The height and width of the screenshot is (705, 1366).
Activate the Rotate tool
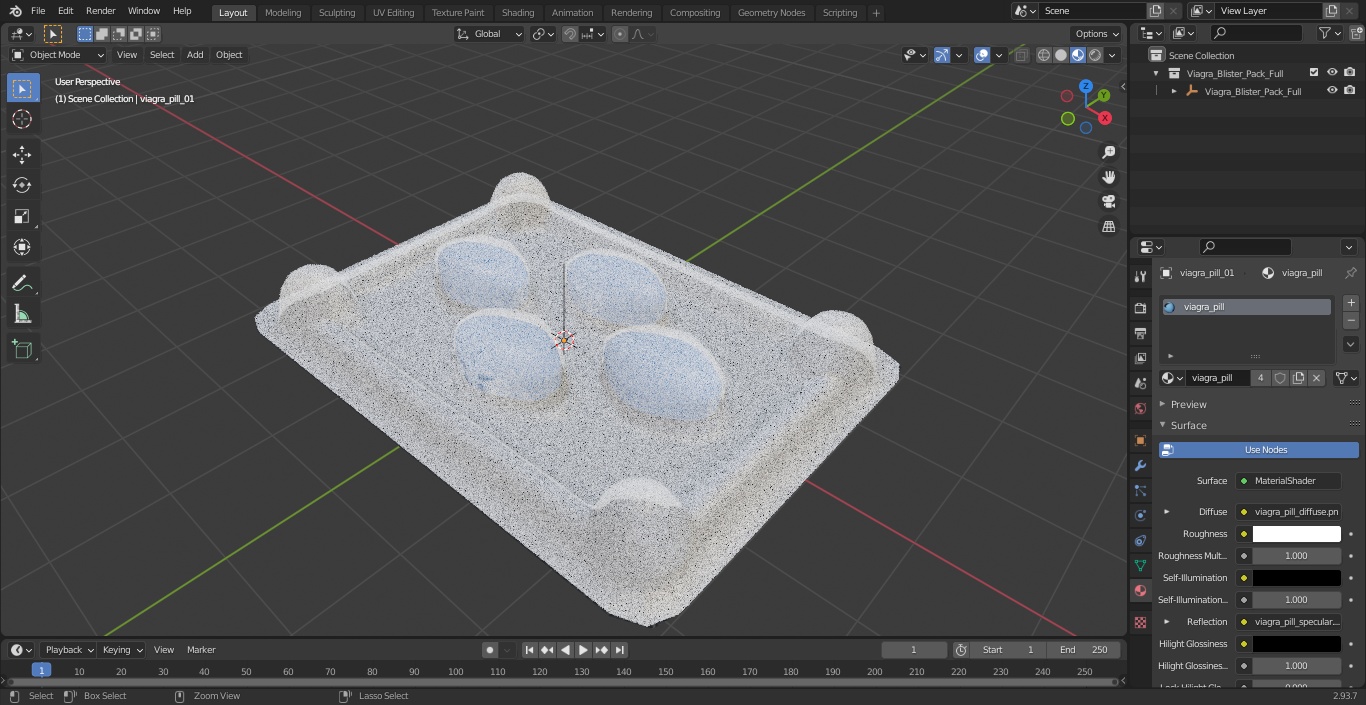point(22,185)
